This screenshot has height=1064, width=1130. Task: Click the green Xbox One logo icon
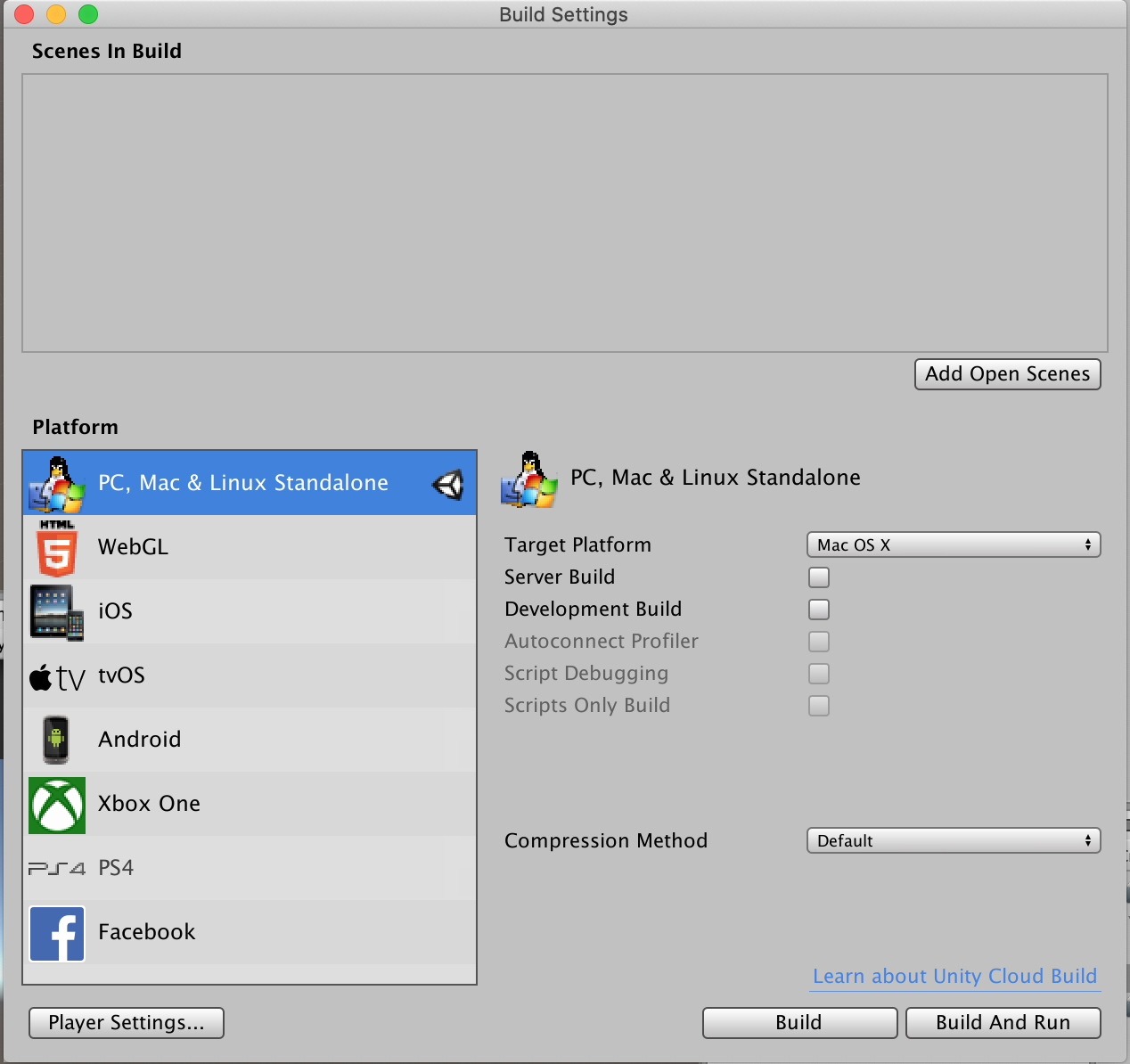(x=57, y=805)
